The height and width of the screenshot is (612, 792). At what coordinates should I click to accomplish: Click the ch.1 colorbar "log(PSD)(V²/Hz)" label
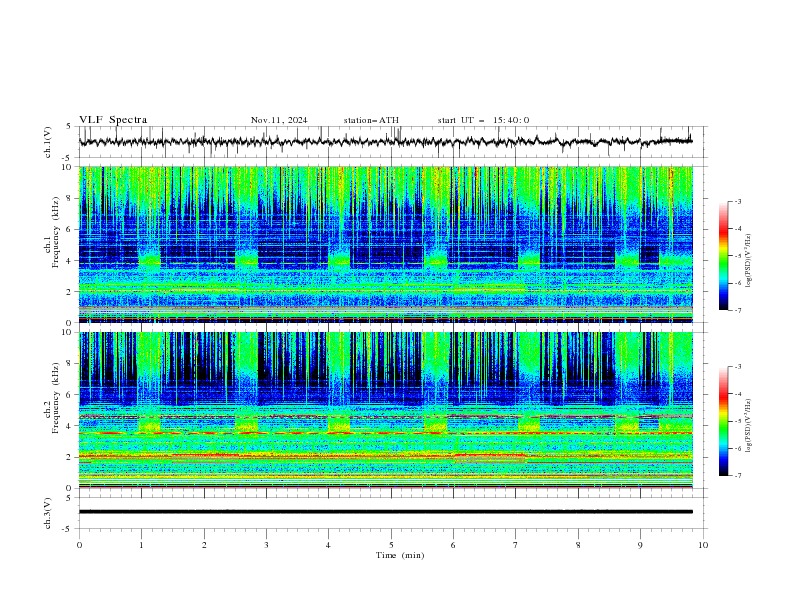(748, 261)
